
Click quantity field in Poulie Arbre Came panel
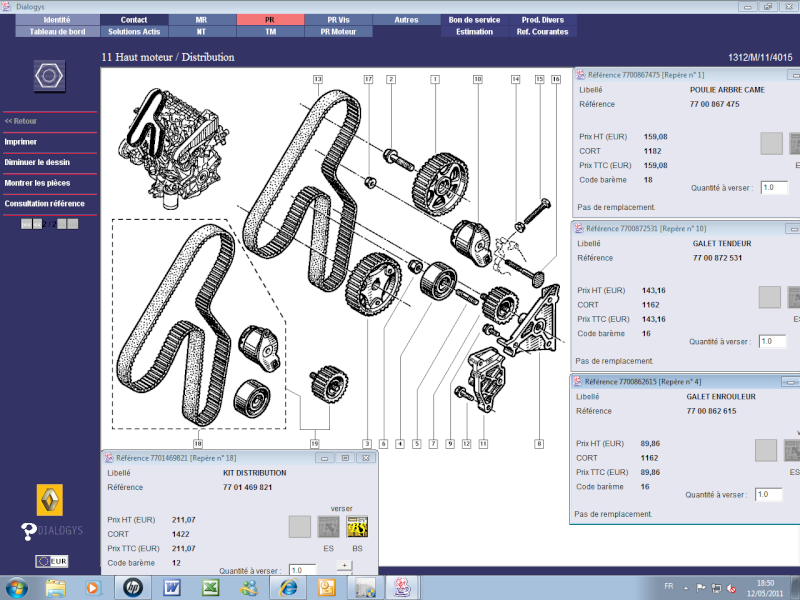click(x=774, y=187)
